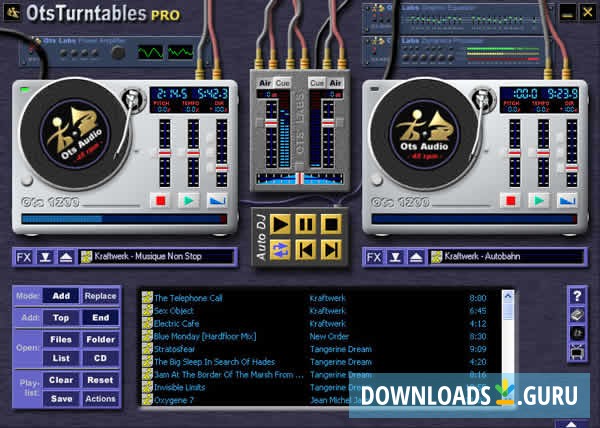
Task: Open playlist Actions menu
Action: 100,399
